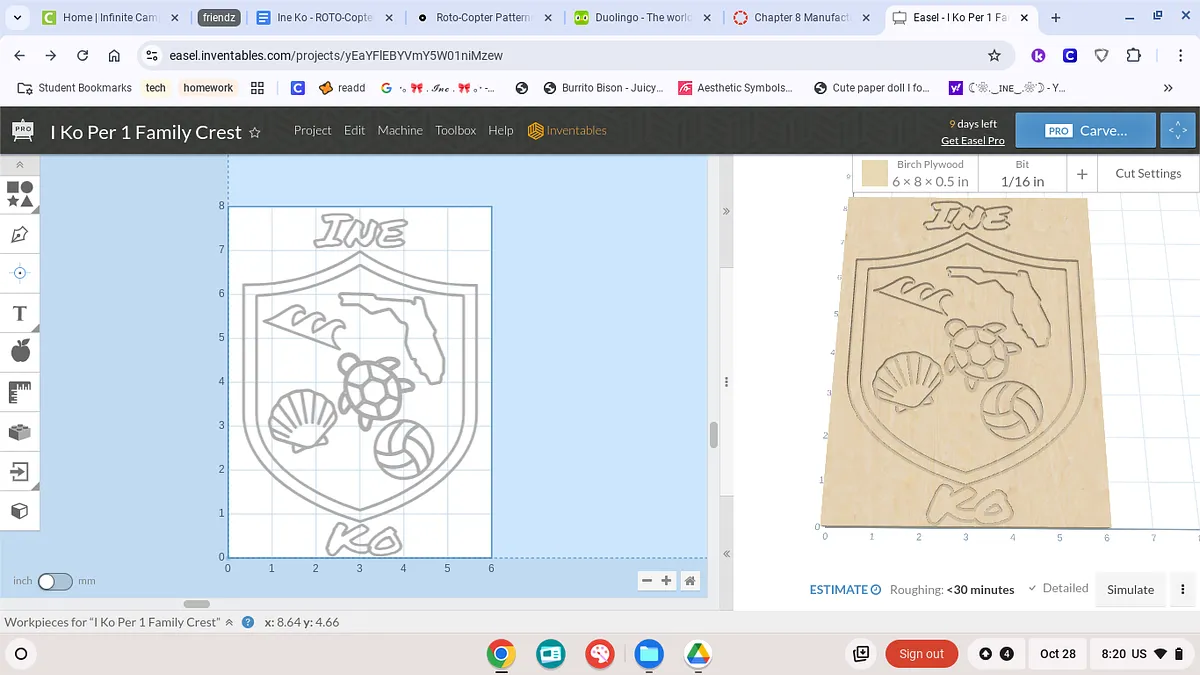Open the Bit 1/16 in selector
The height and width of the screenshot is (675, 1200).
(x=1022, y=173)
